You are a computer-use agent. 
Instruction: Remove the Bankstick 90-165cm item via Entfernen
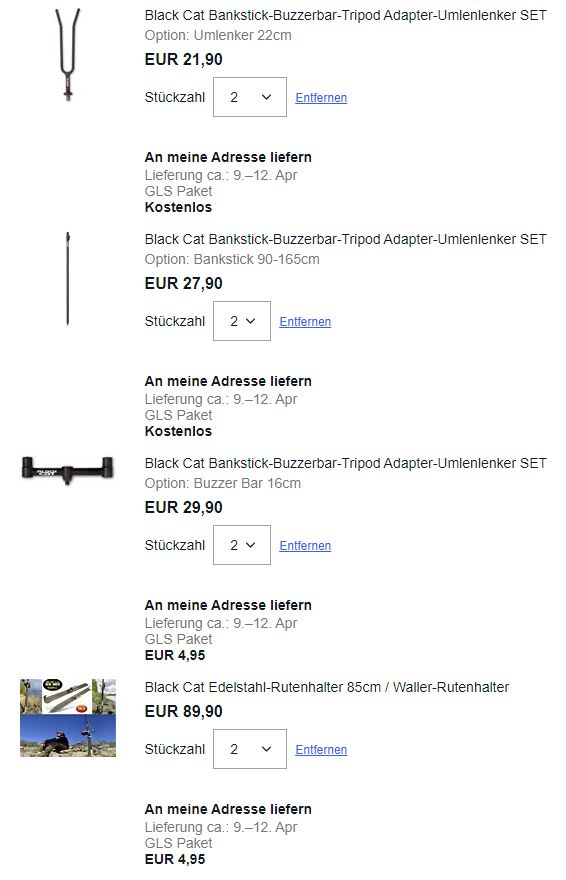point(305,322)
